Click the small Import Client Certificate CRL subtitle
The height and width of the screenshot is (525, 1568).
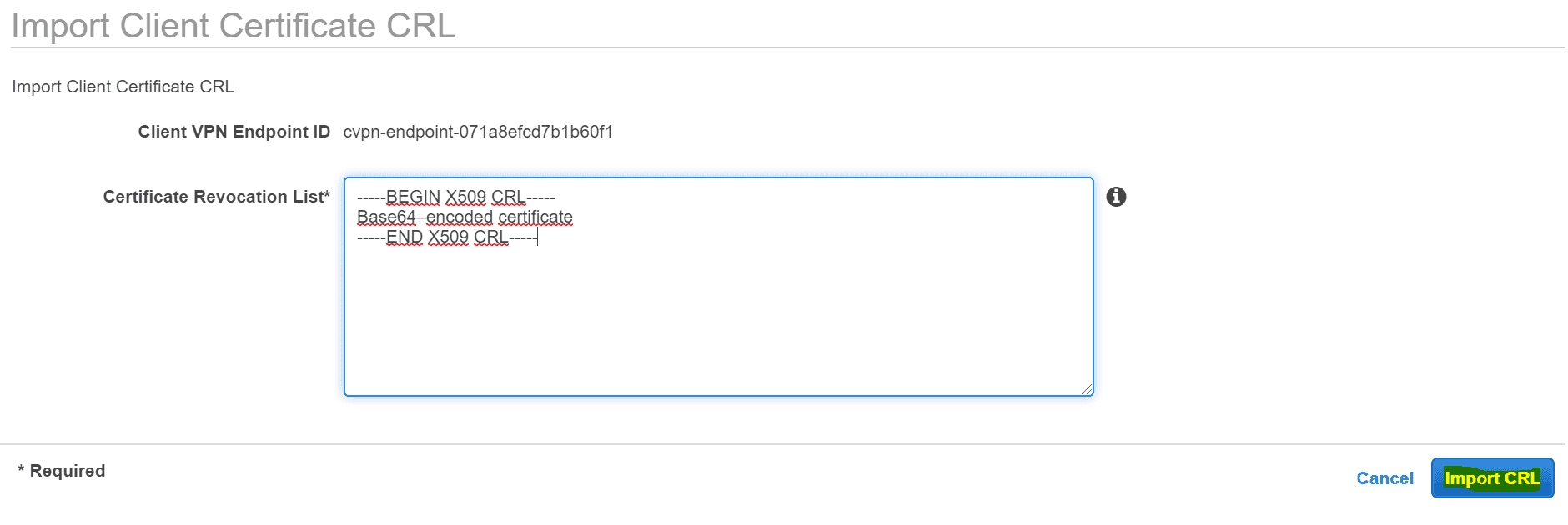pyautogui.click(x=123, y=87)
